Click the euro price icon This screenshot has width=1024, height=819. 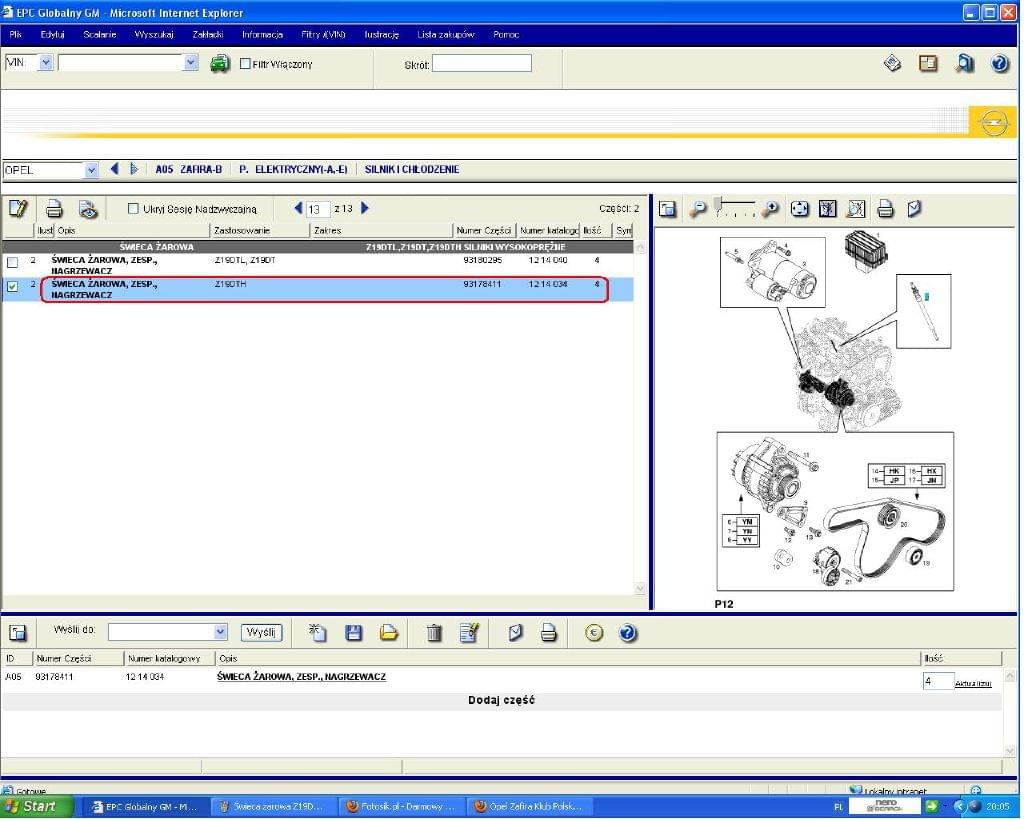[x=594, y=632]
